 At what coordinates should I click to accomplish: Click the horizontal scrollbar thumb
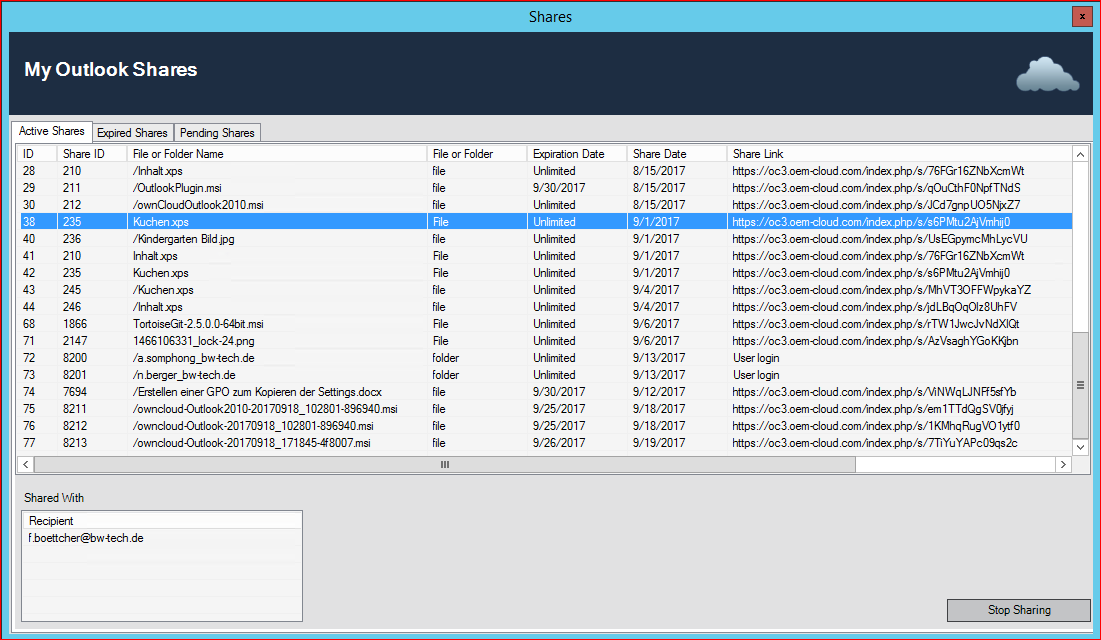pos(444,464)
